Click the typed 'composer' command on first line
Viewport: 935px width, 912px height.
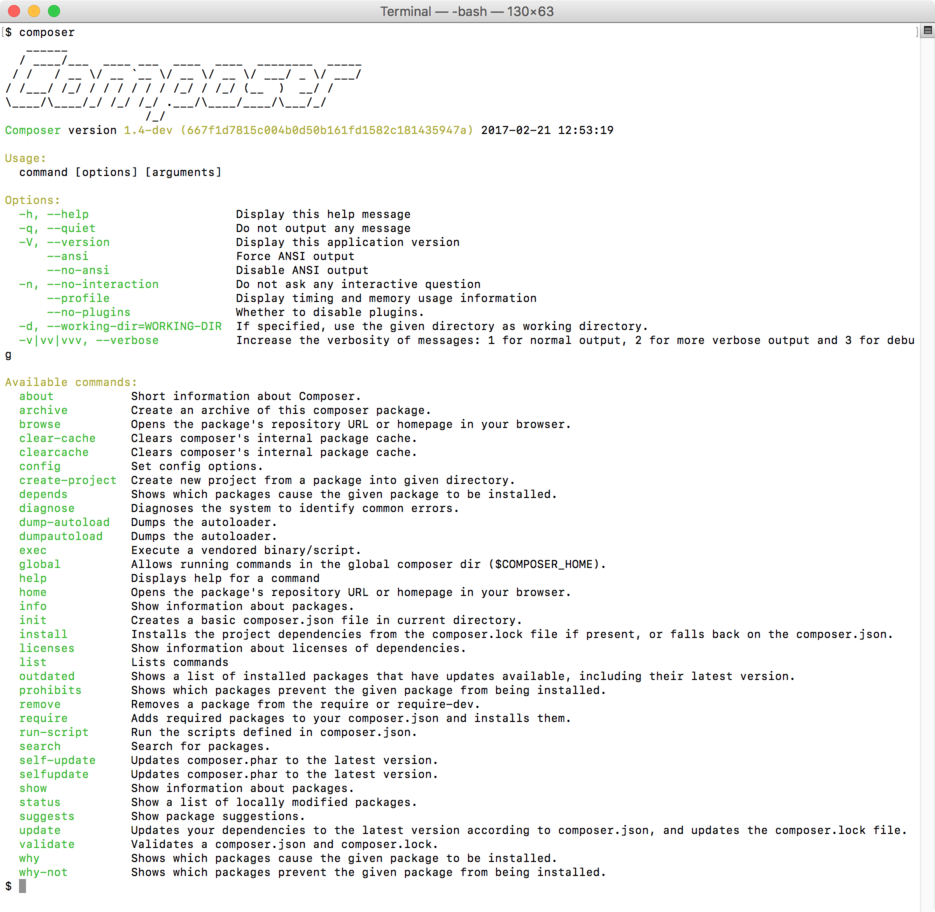tap(47, 33)
